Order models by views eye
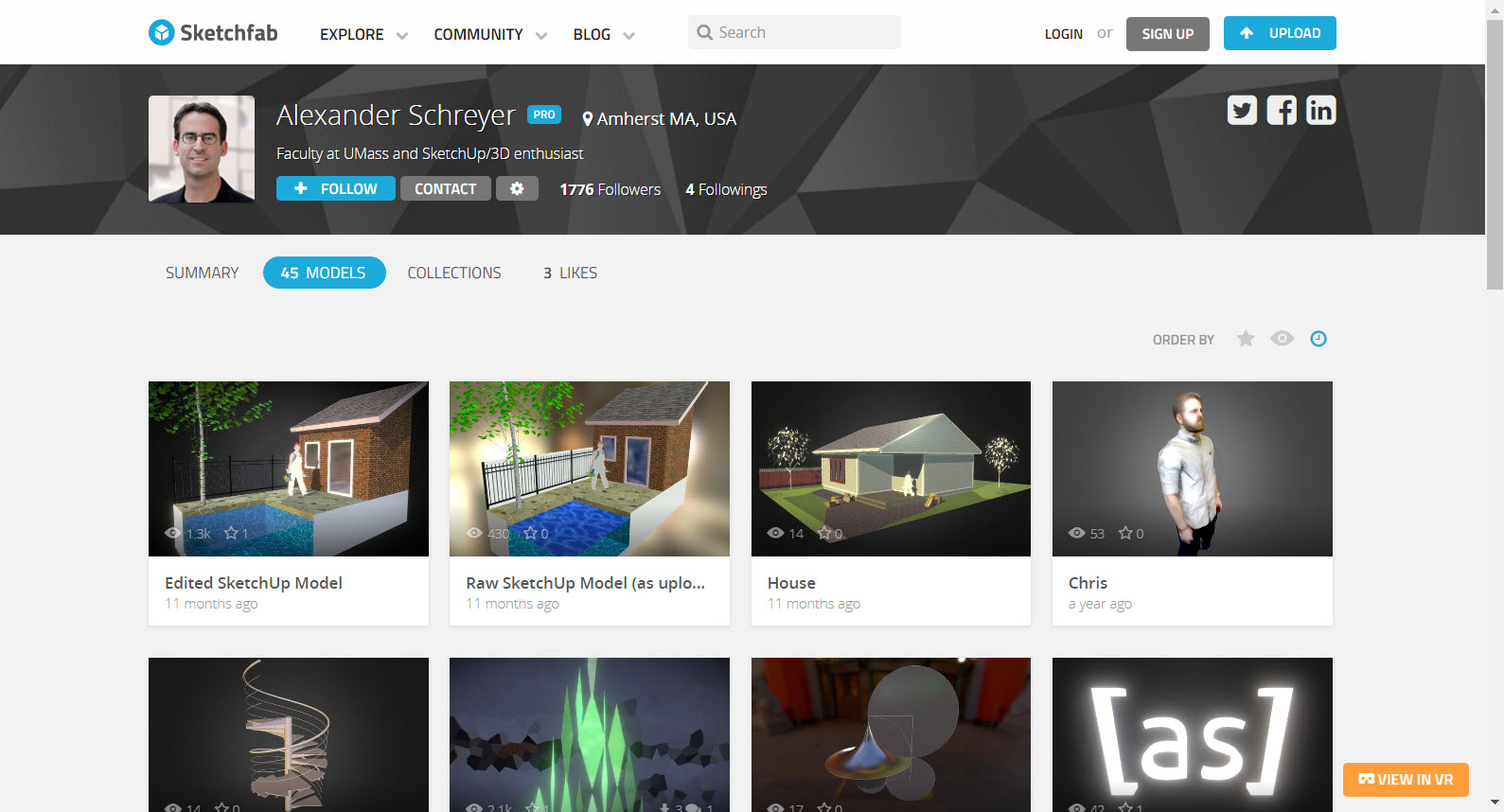Image resolution: width=1504 pixels, height=812 pixels. pyautogui.click(x=1282, y=339)
